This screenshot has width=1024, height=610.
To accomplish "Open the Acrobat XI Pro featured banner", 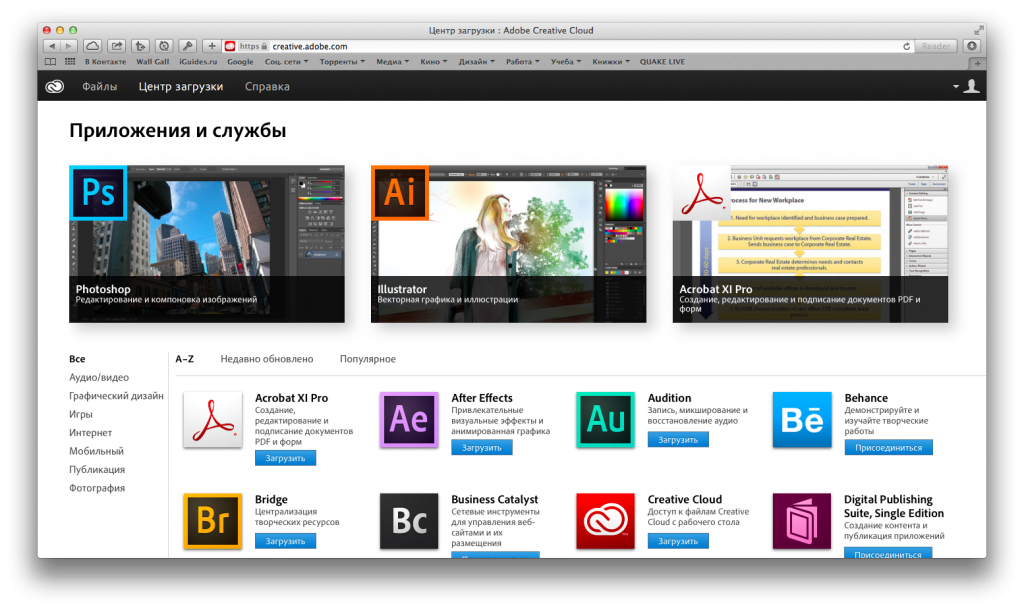I will (810, 244).
